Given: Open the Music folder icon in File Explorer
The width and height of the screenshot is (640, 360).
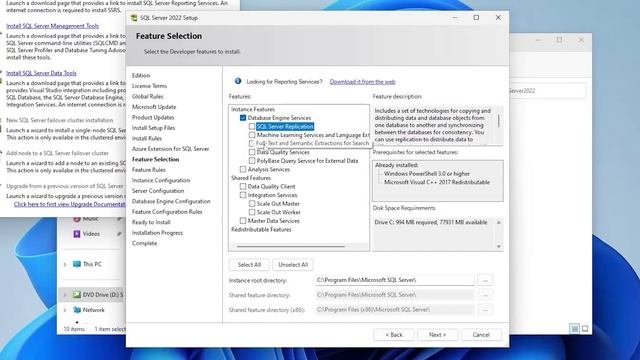Looking at the screenshot, I should pyautogui.click(x=76, y=219).
